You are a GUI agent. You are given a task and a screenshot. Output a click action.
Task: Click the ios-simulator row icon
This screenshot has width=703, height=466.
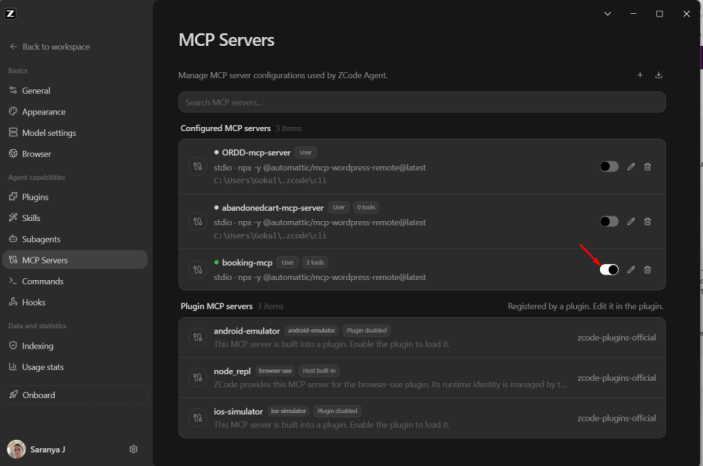(x=198, y=418)
